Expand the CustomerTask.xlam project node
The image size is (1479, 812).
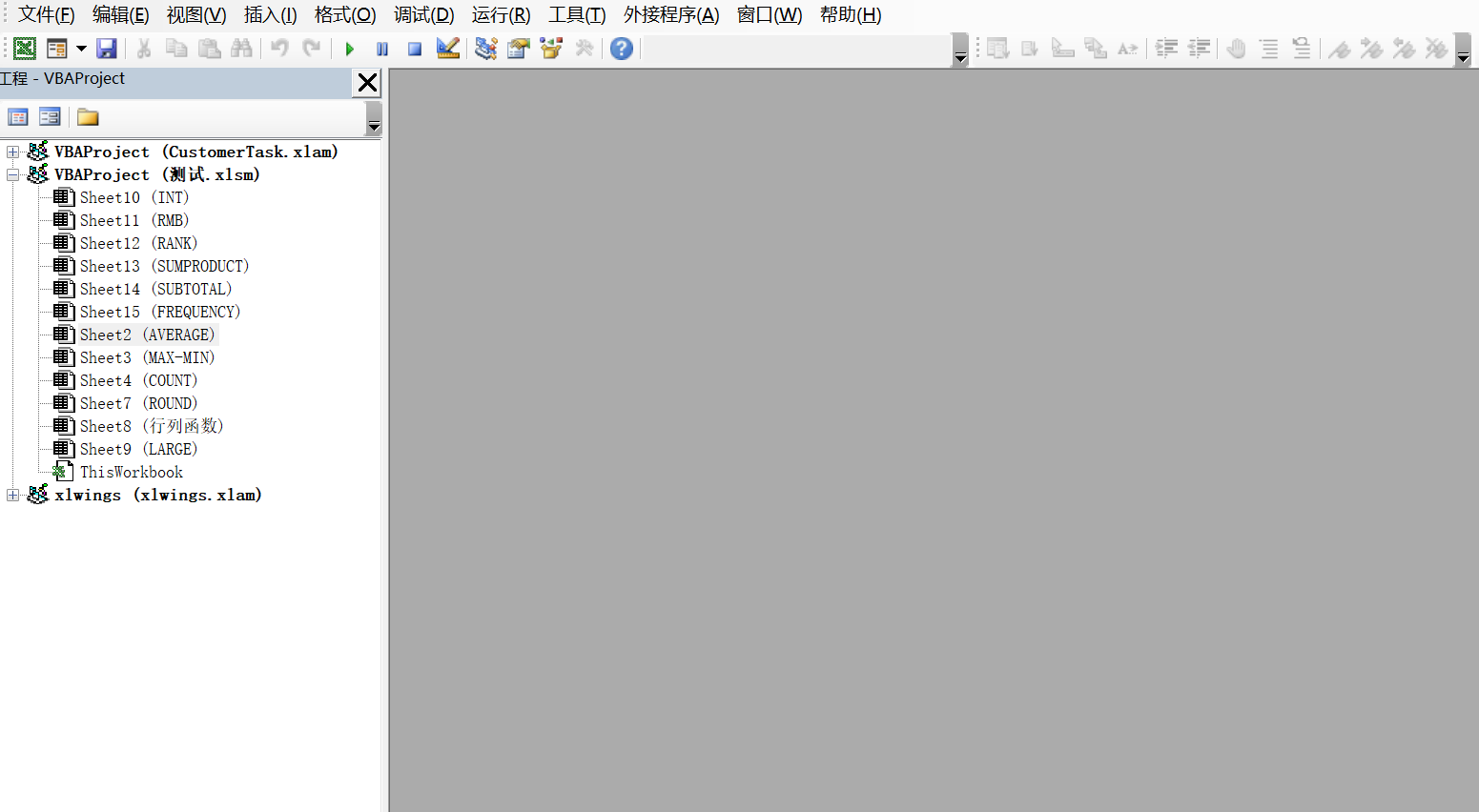point(12,152)
